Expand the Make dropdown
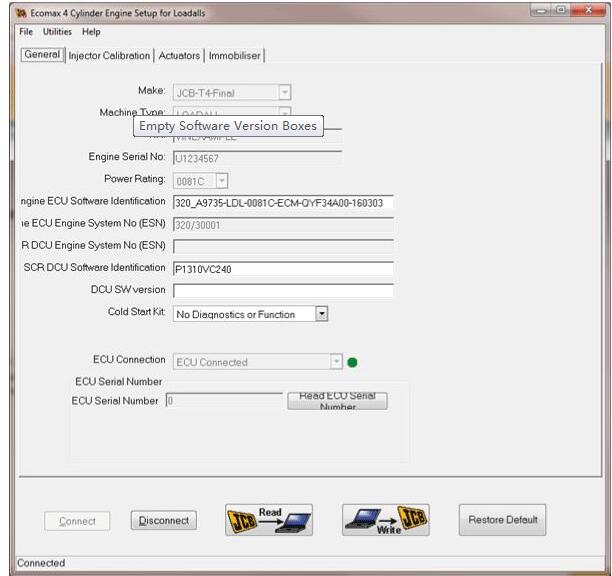 coord(285,93)
